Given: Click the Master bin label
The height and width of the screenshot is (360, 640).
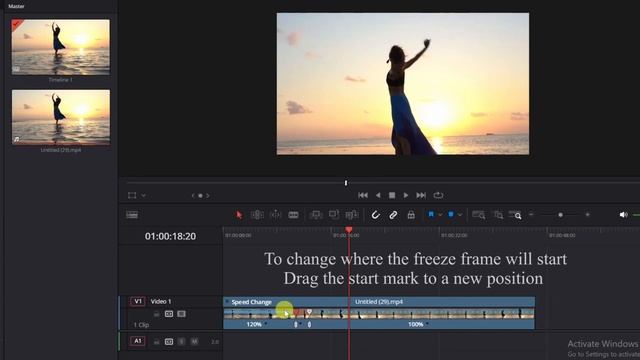Looking at the screenshot, I should (x=16, y=6).
